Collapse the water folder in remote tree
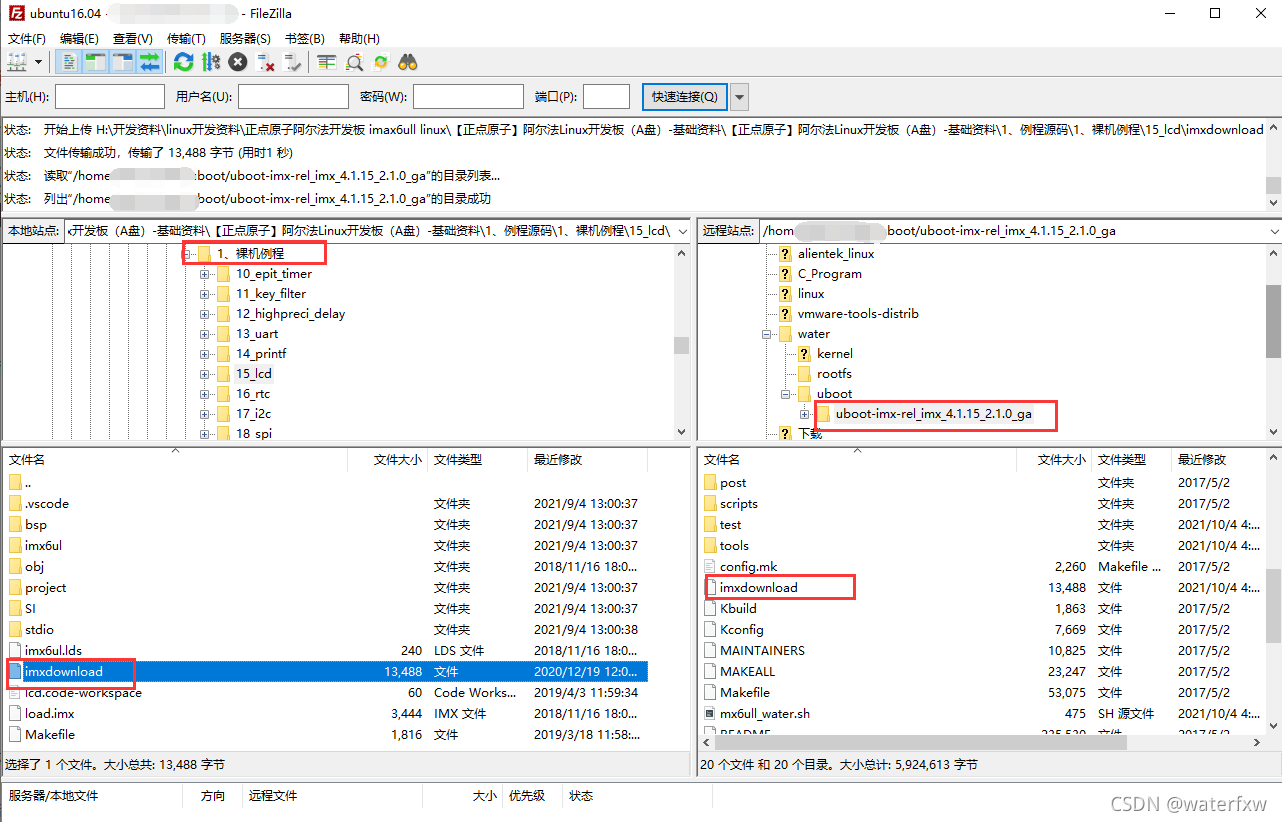 pos(767,334)
